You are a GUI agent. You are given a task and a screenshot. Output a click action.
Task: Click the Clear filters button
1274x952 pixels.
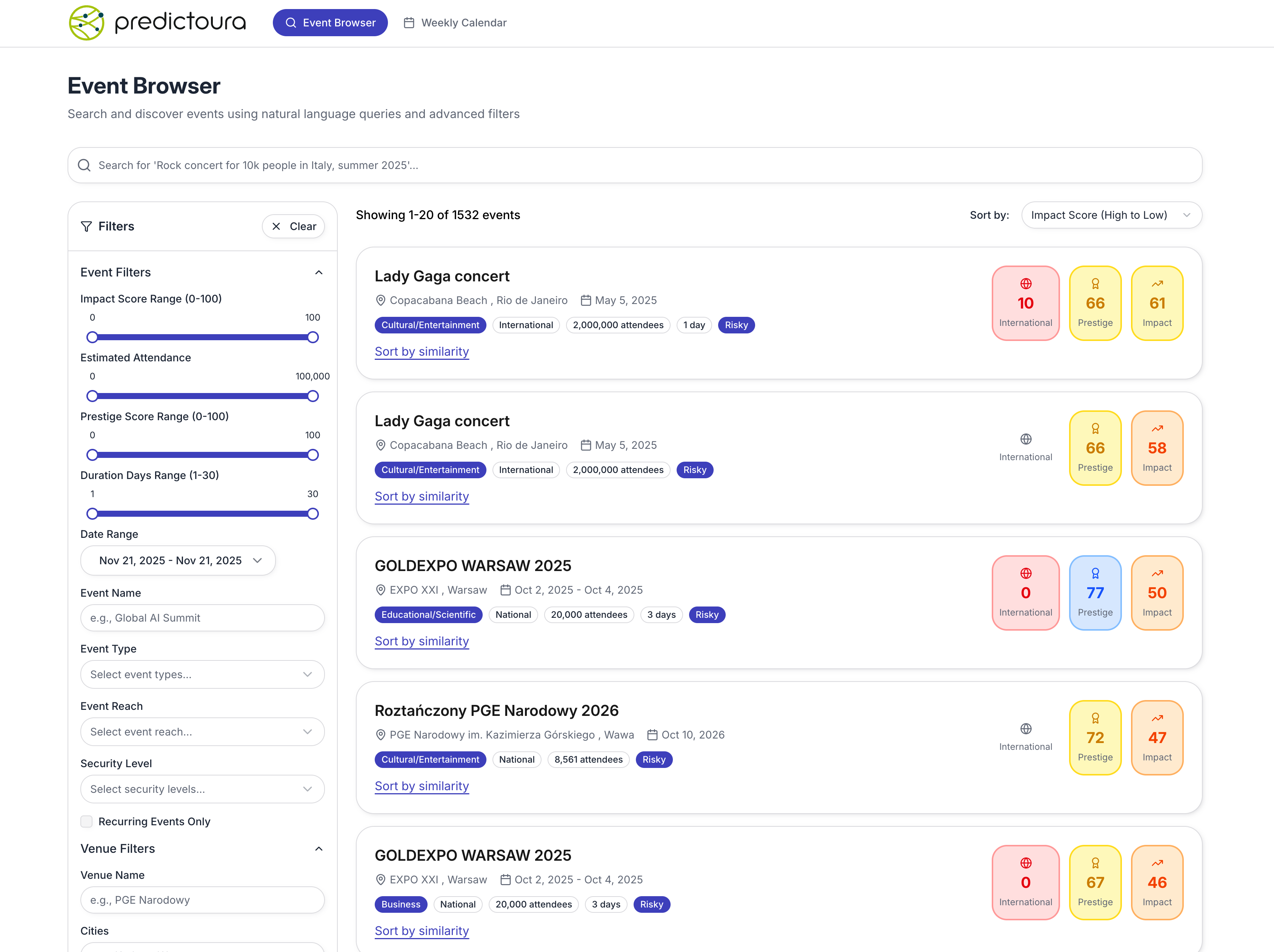pyautogui.click(x=293, y=226)
